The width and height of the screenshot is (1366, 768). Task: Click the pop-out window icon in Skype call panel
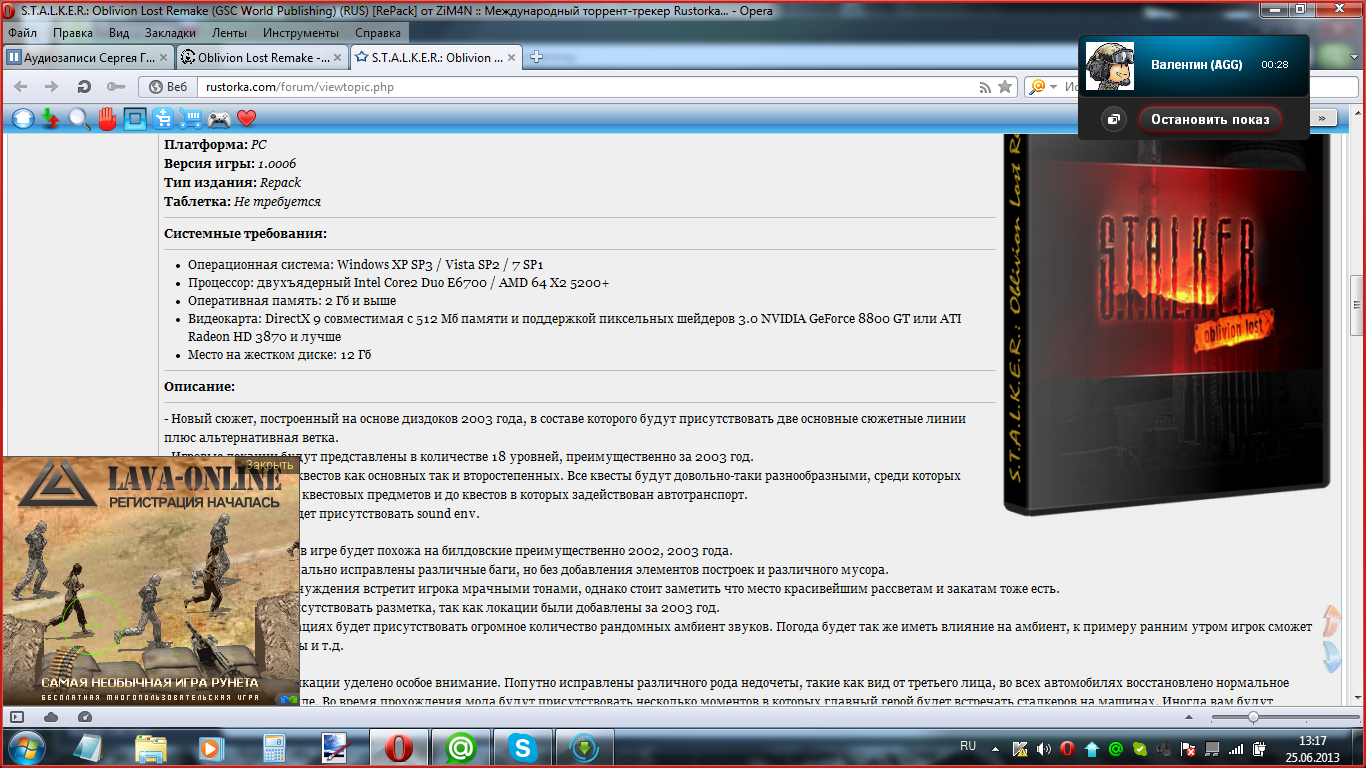pyautogui.click(x=1114, y=120)
